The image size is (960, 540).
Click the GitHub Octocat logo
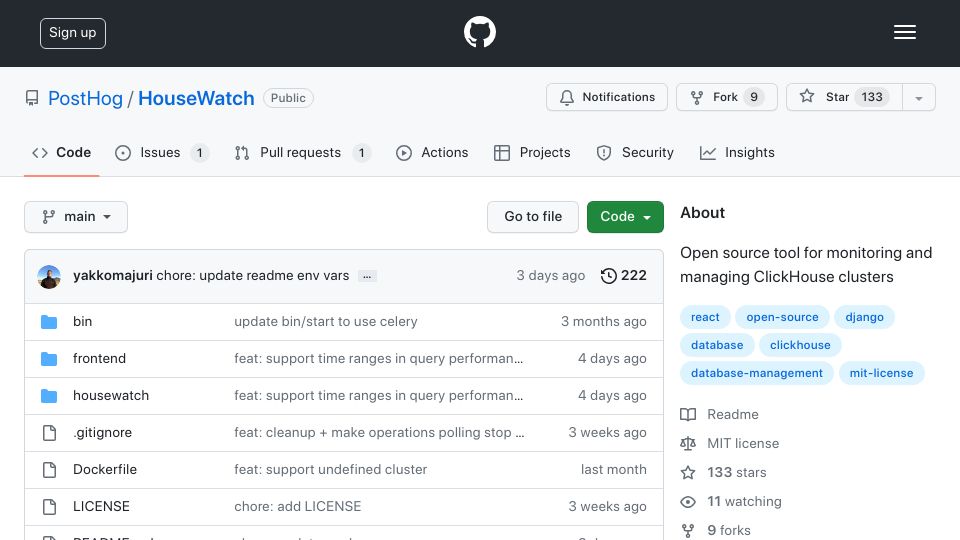coord(479,32)
